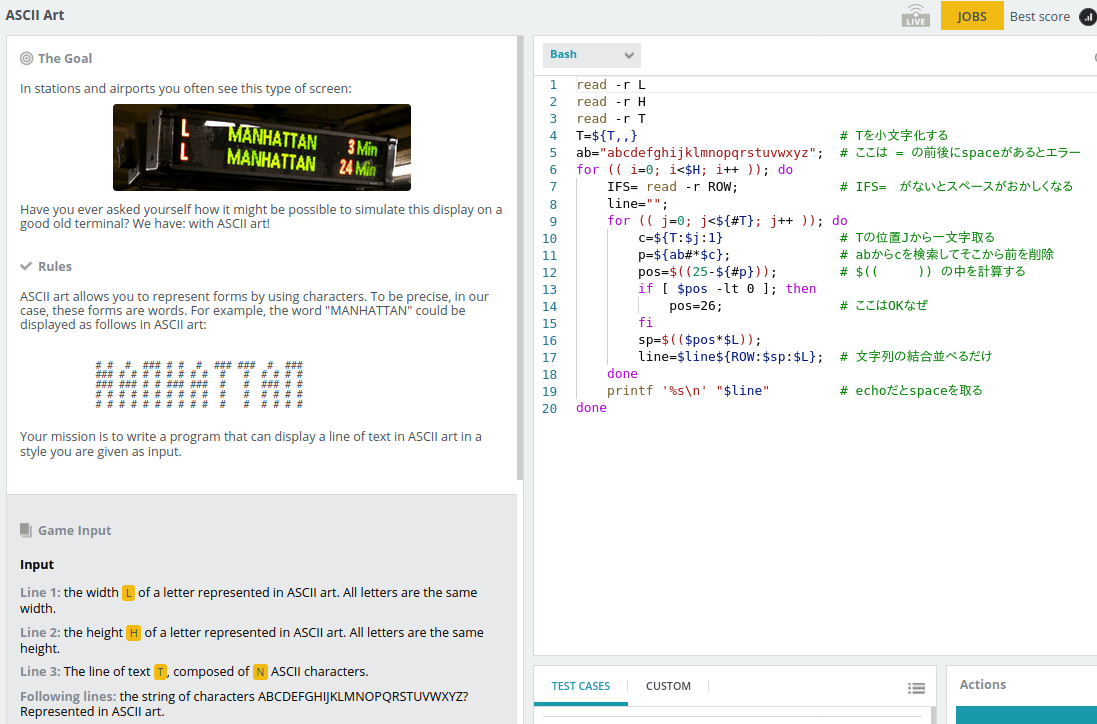Click the checkmark icon beside Rules
The image size is (1097, 724).
(x=27, y=267)
